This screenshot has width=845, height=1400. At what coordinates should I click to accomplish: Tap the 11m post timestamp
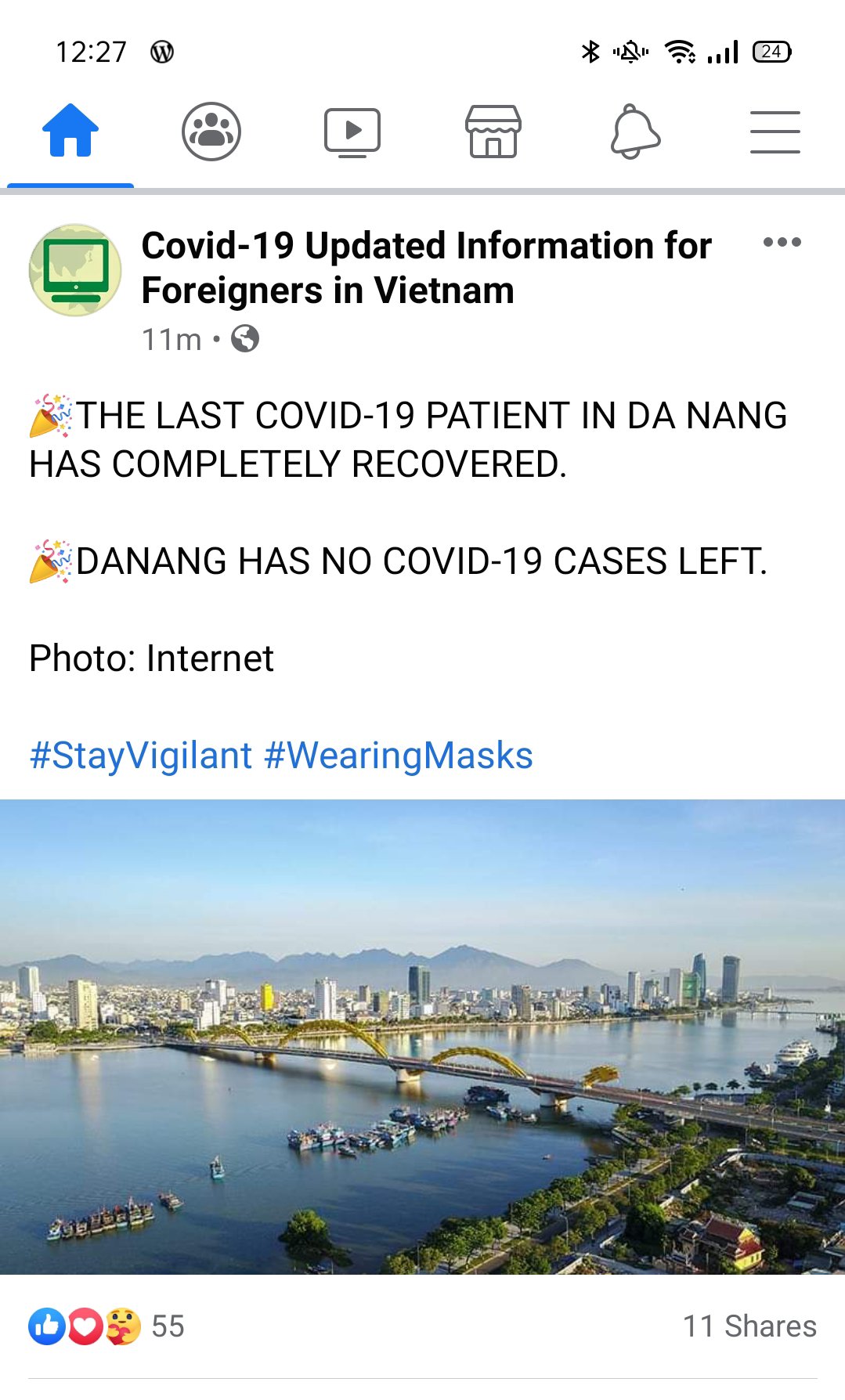[x=172, y=340]
